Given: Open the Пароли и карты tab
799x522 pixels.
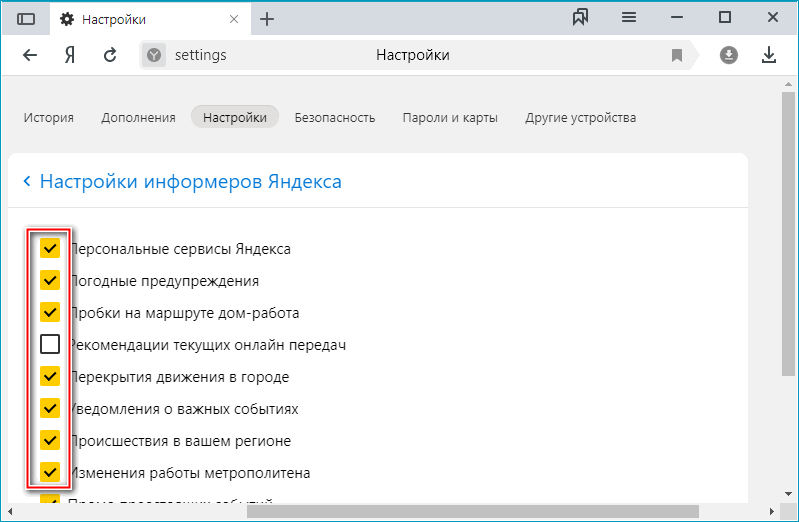Looking at the screenshot, I should pos(450,118).
